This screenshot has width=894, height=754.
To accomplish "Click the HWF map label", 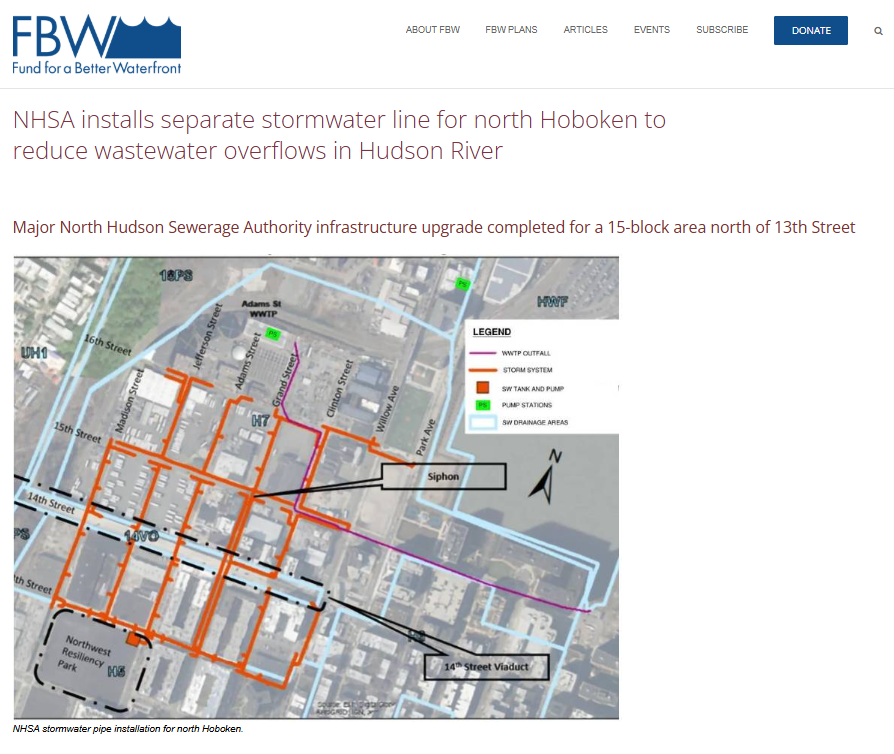I will coord(552,302).
